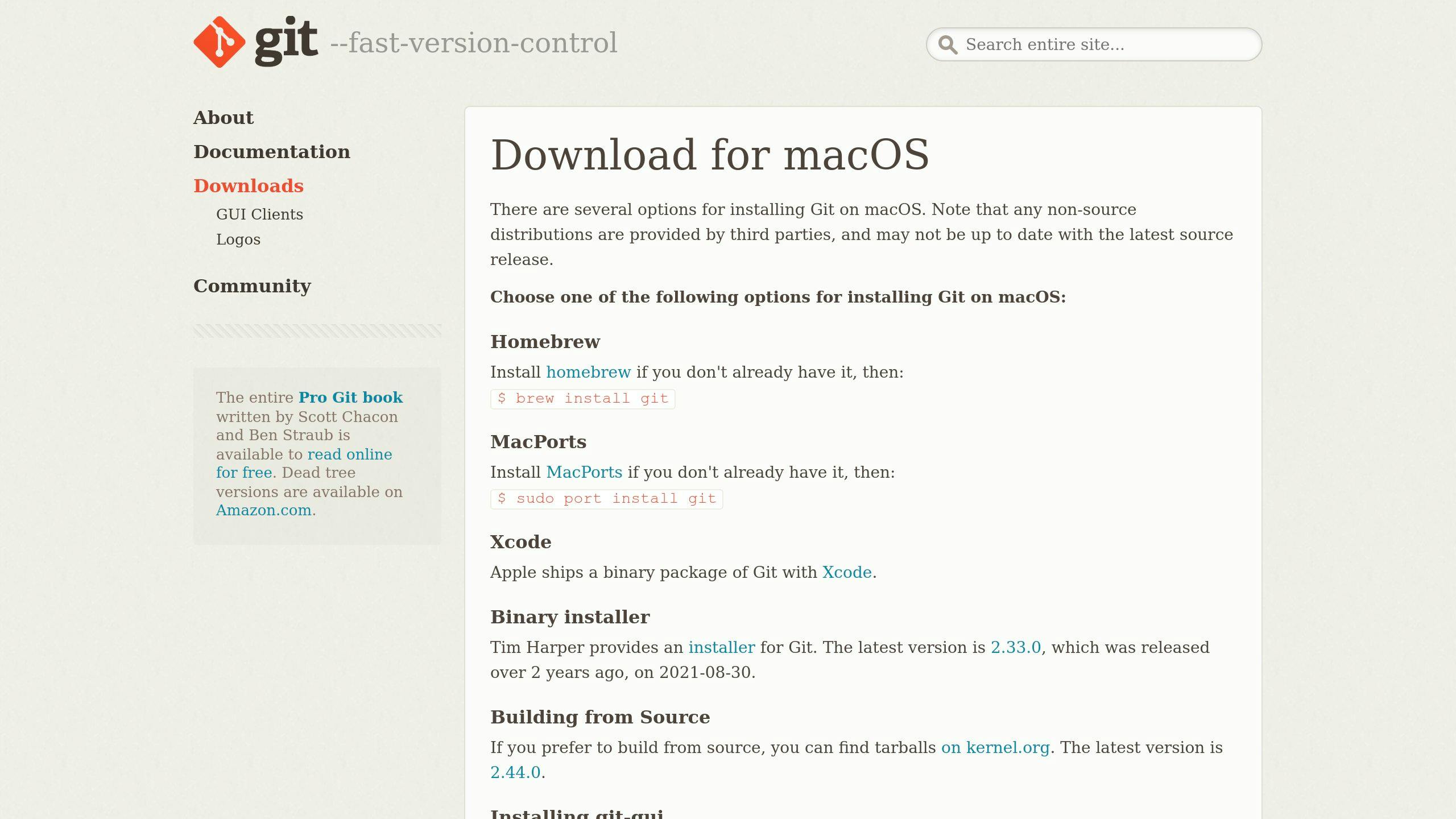1456x819 pixels.
Task: Open Tim Harper's installer link
Action: pos(721,648)
